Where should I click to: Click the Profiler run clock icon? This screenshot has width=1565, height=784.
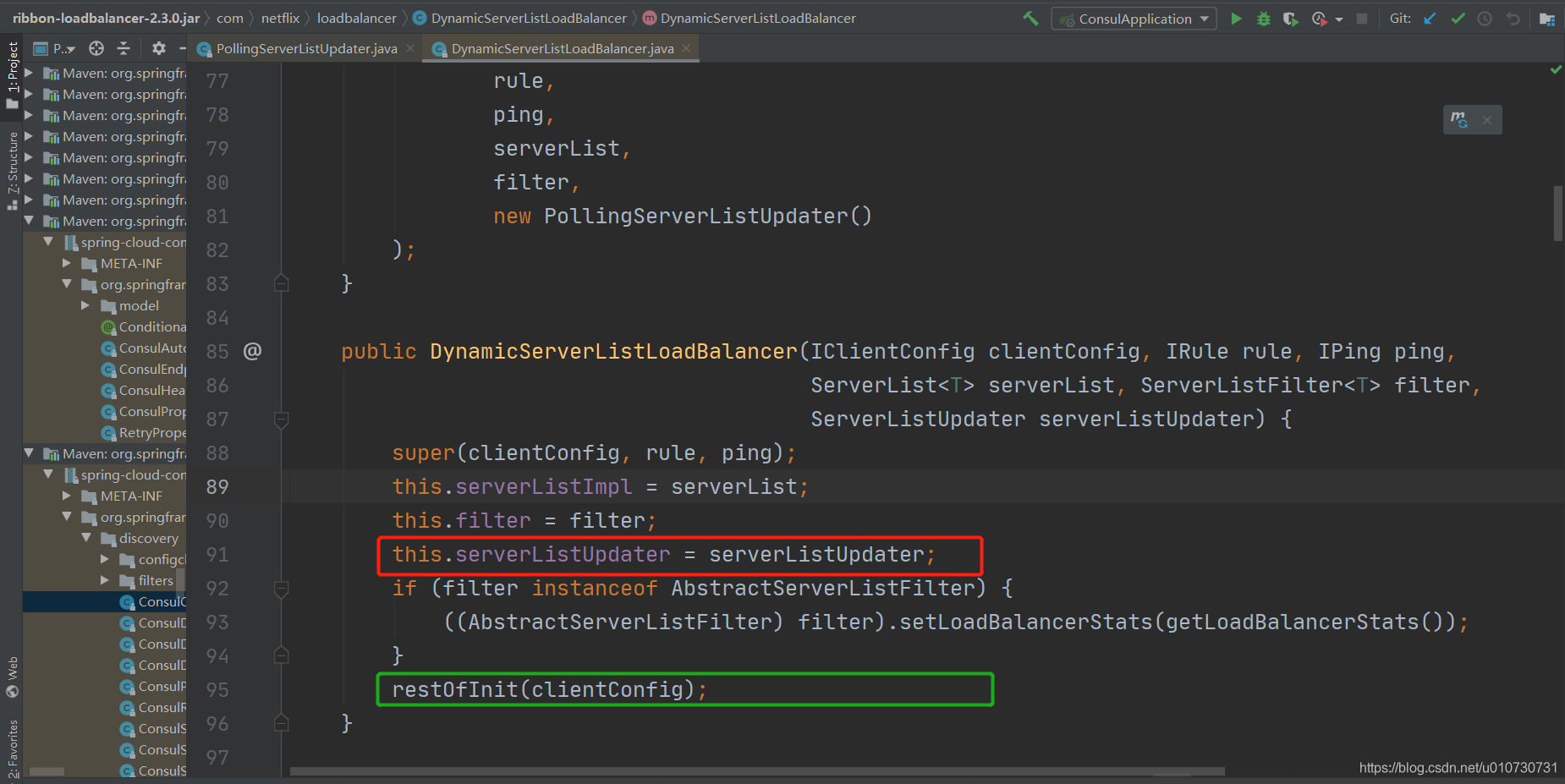pos(1319,19)
